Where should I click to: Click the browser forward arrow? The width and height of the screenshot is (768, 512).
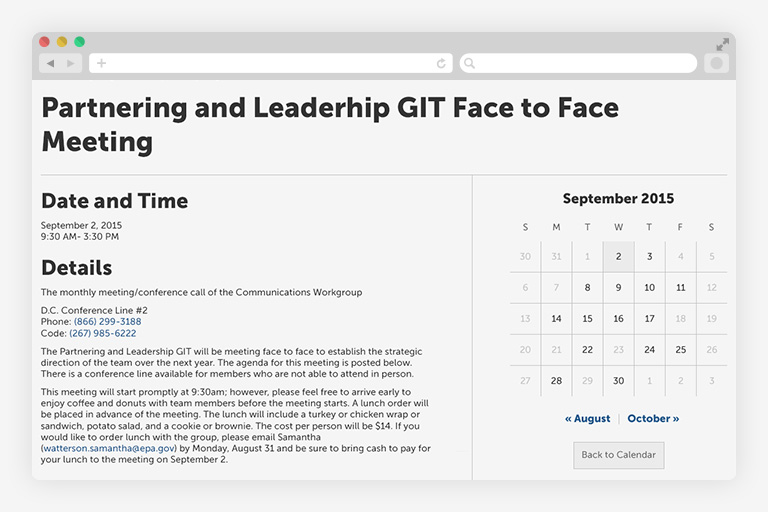70,63
